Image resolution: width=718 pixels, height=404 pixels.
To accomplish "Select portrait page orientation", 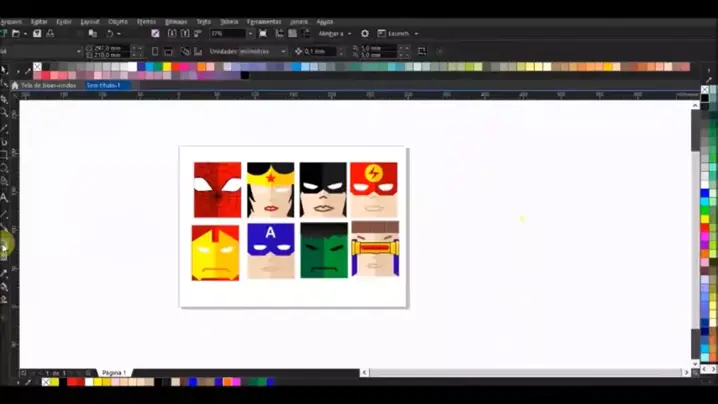I will 155,51.
